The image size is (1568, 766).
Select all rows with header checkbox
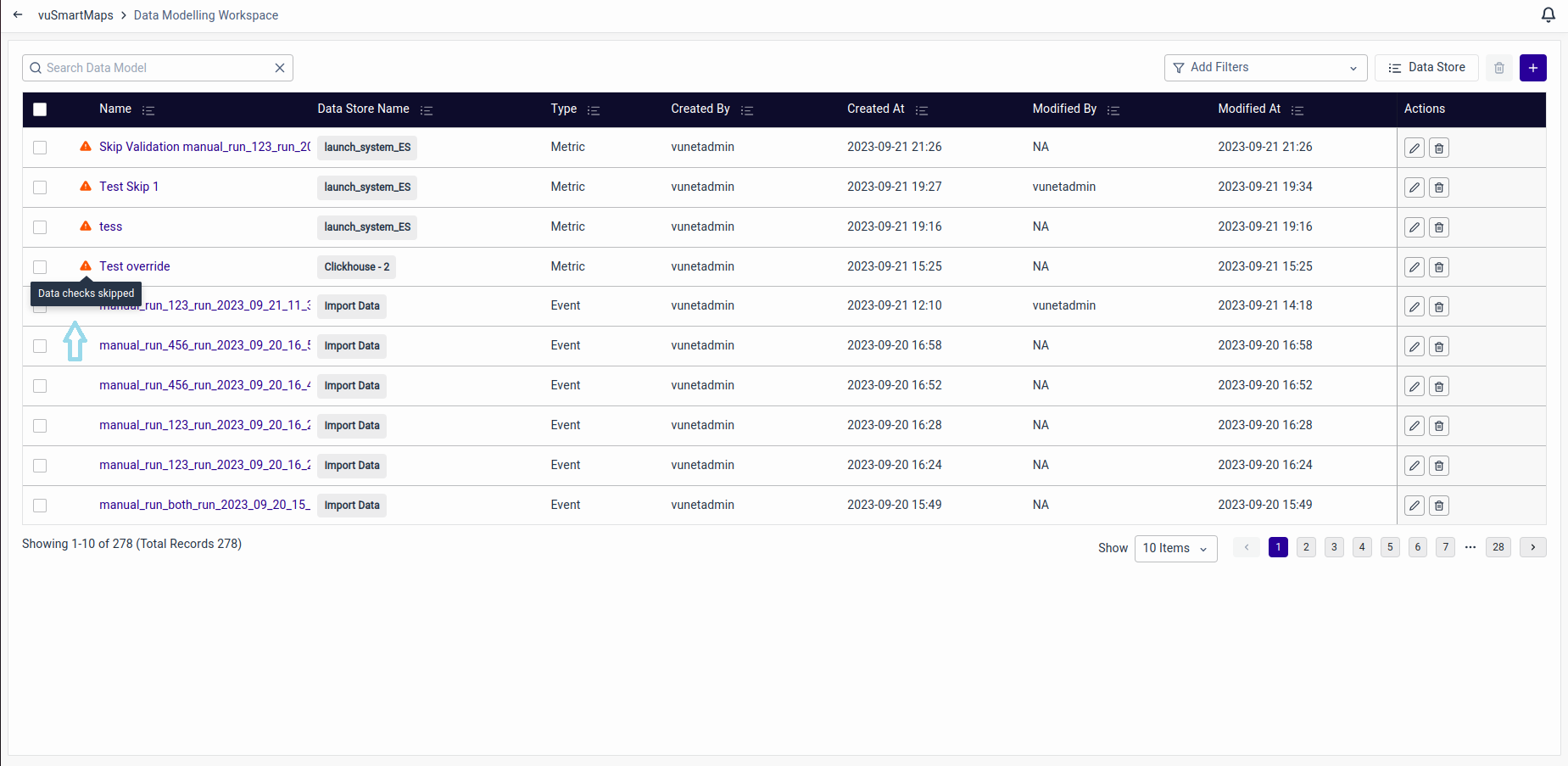pos(40,109)
